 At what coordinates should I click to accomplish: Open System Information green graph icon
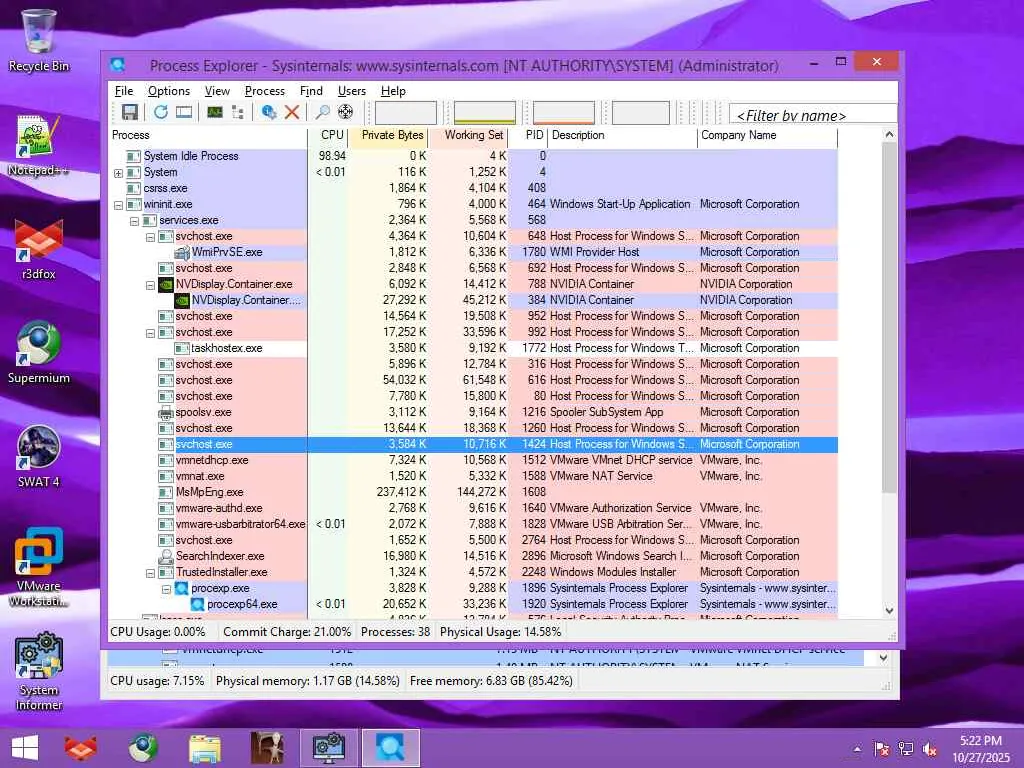click(x=215, y=112)
